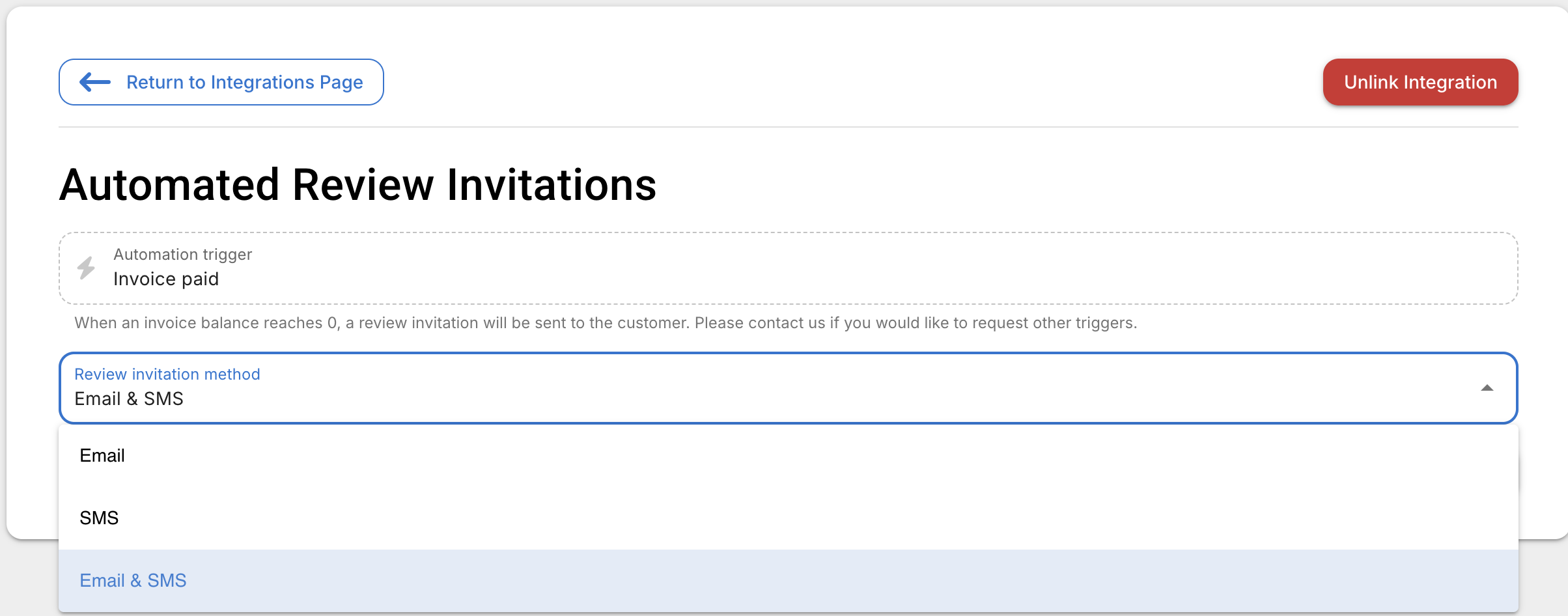The width and height of the screenshot is (1568, 616).
Task: Choose SMS as the invitation method
Action: pos(99,518)
